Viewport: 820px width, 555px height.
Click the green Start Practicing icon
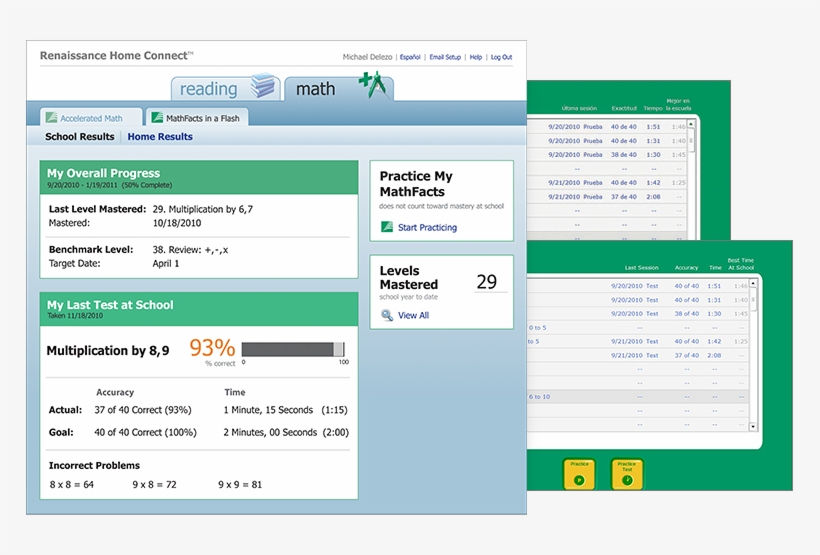[x=387, y=227]
